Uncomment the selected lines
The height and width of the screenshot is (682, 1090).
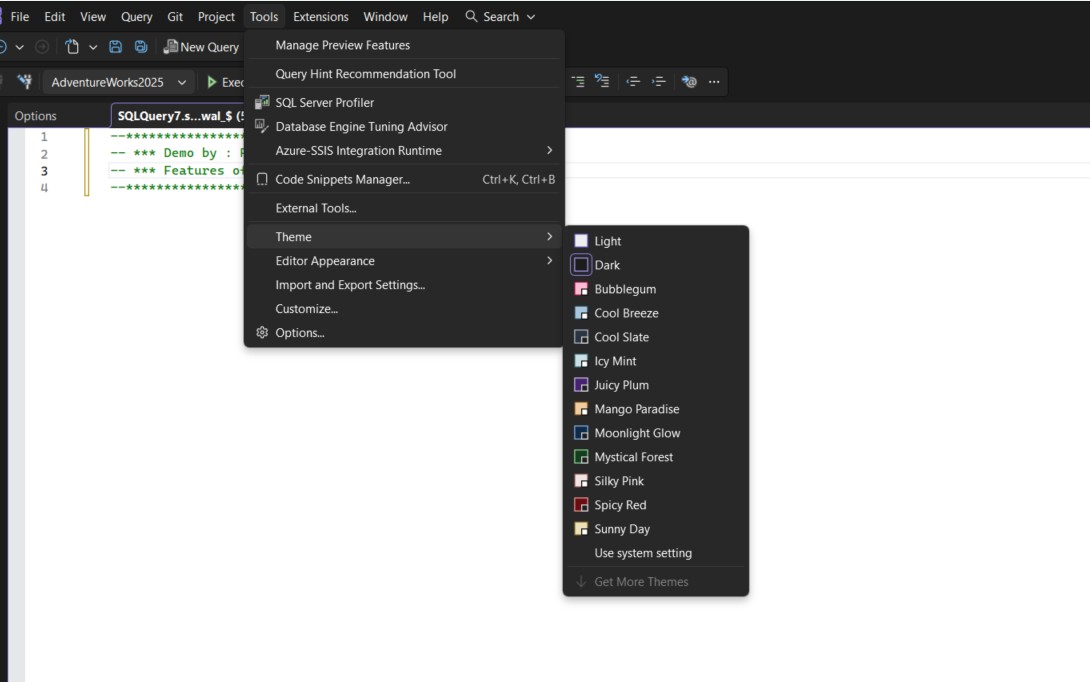tap(602, 81)
